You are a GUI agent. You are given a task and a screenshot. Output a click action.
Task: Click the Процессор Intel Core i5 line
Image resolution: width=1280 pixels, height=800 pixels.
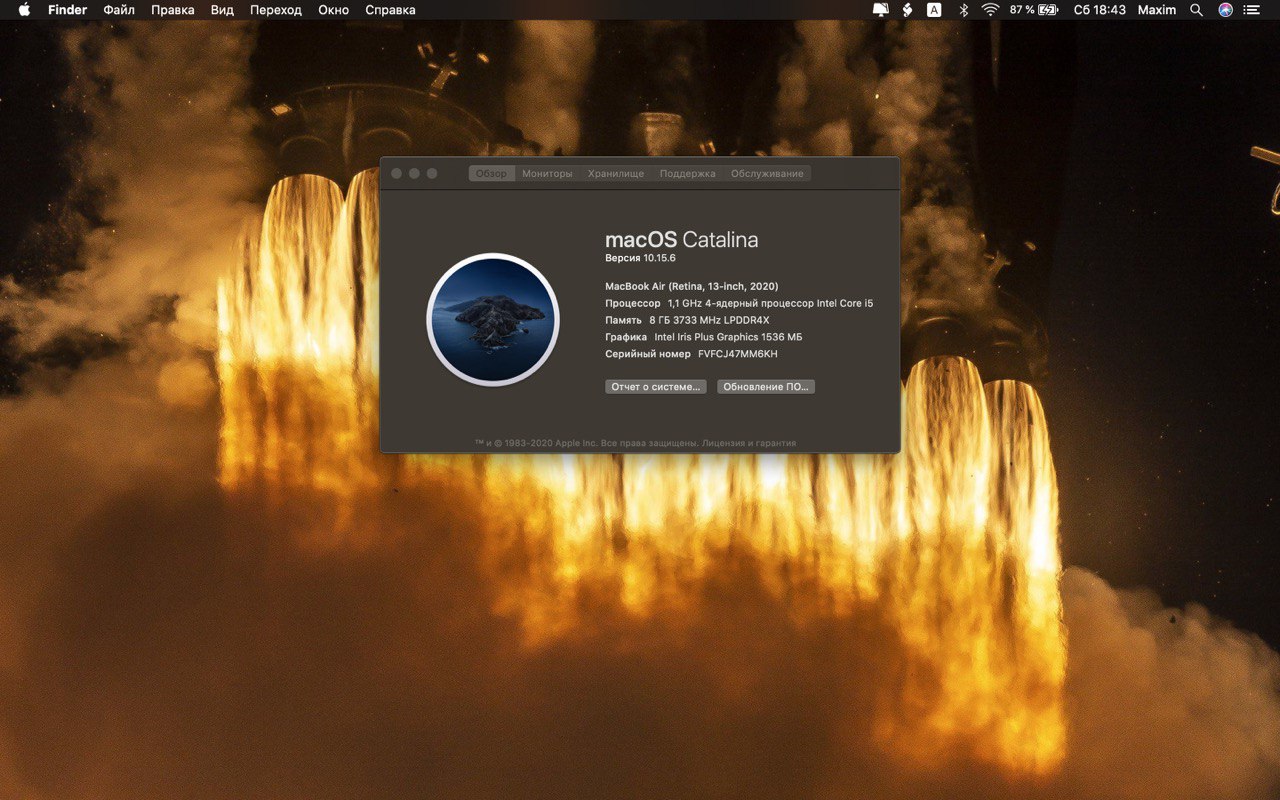[739, 303]
